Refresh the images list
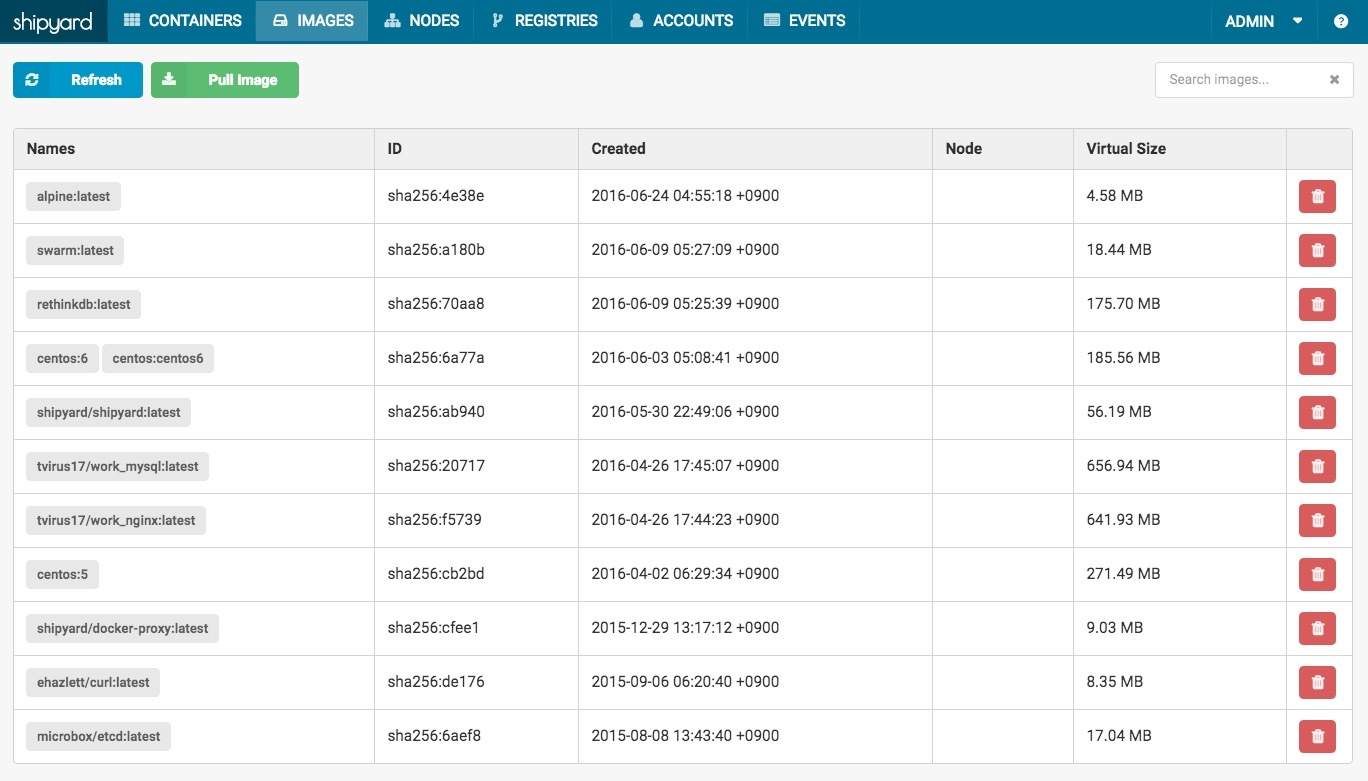This screenshot has width=1368, height=781. point(78,80)
